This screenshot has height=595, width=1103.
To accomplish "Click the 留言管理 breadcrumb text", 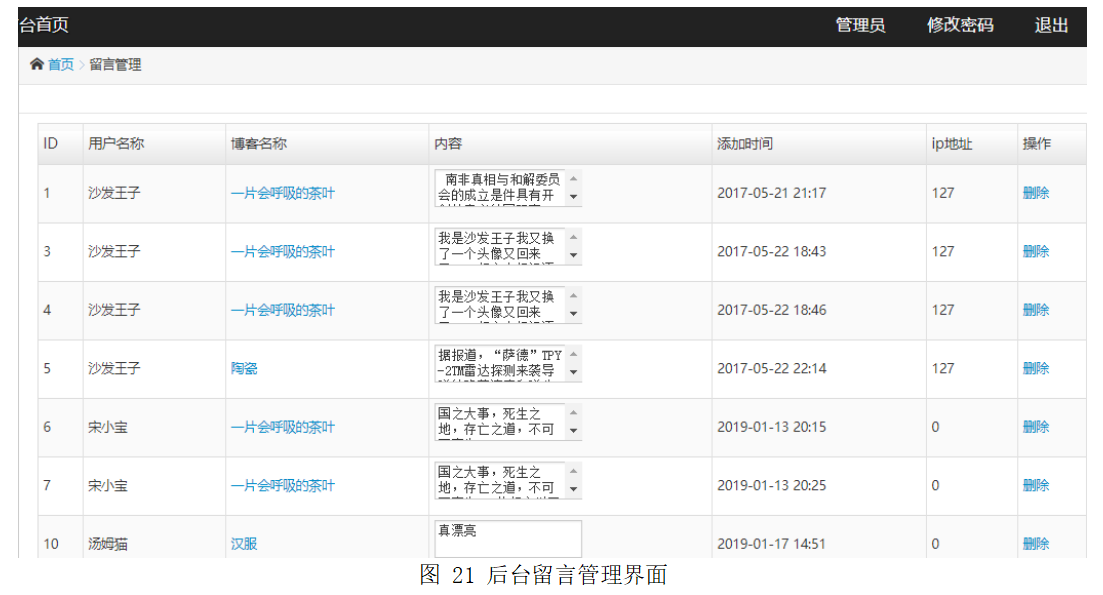I will point(115,65).
